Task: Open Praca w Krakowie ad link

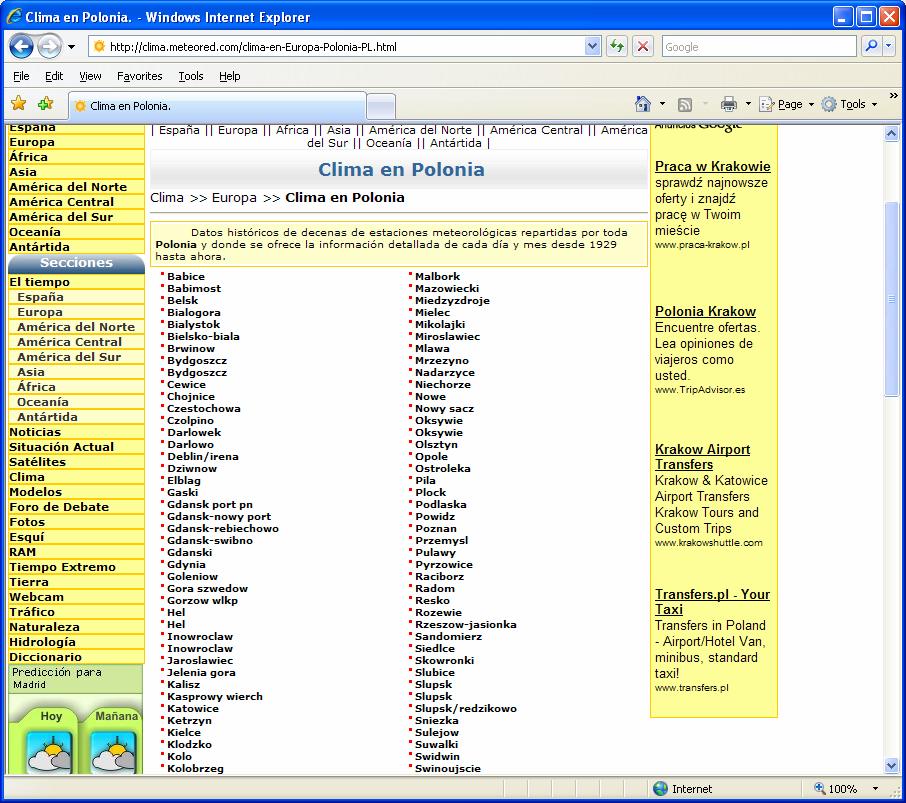Action: click(x=712, y=166)
